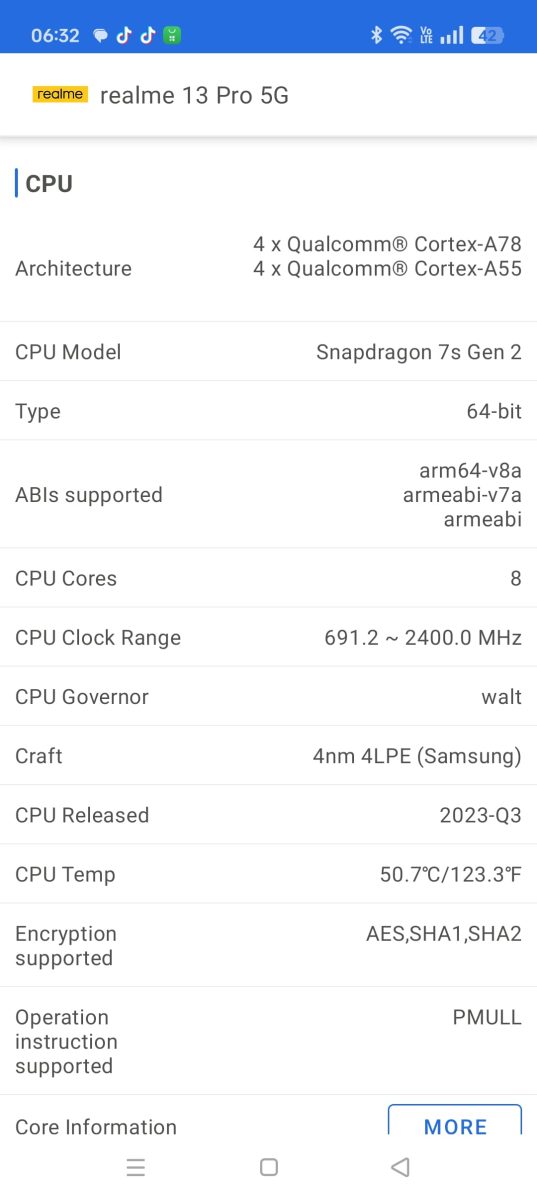Select the CPU Clock Range row
This screenshot has height=1200, width=537.
268,637
